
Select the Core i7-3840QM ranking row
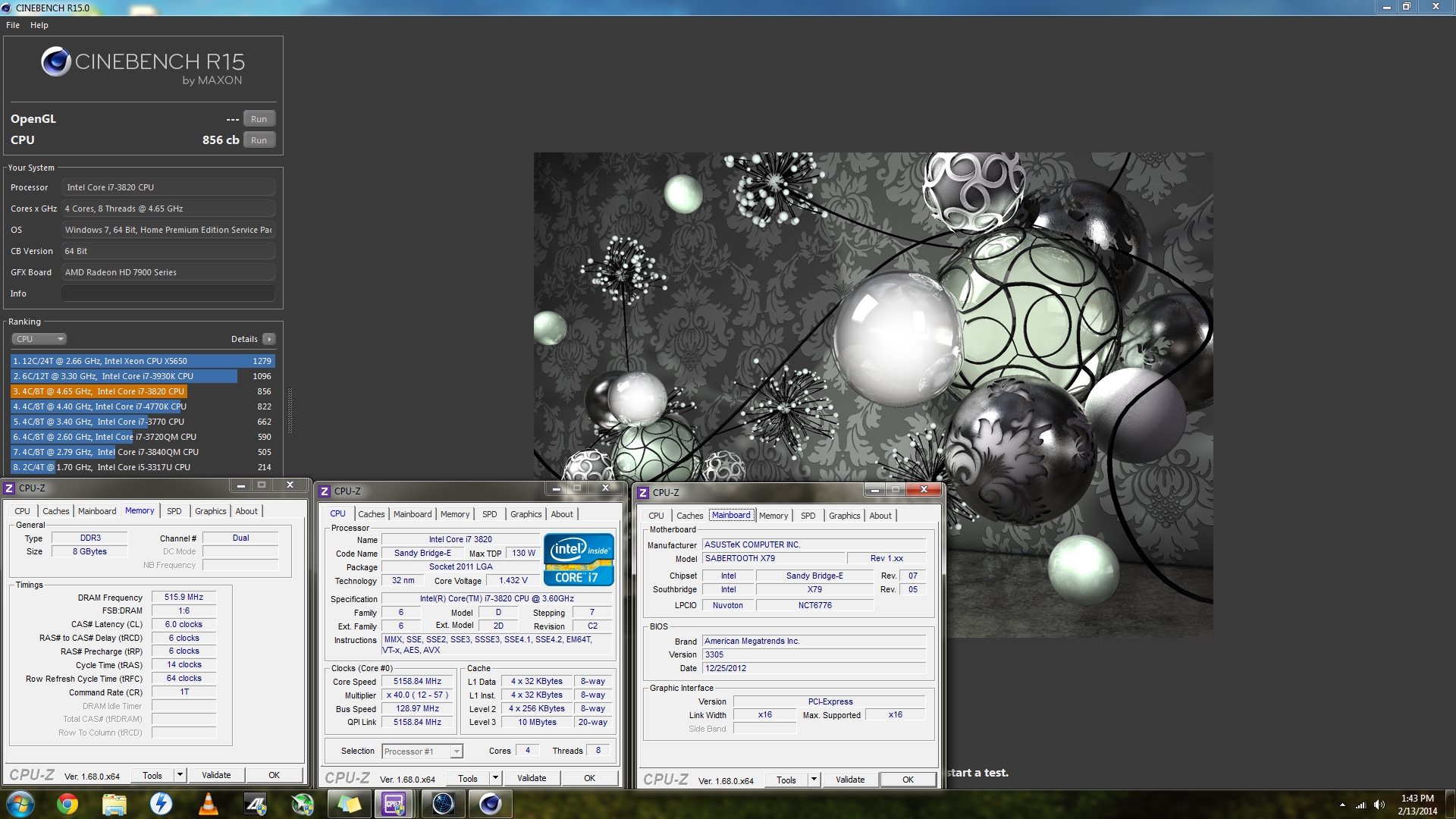click(x=143, y=452)
